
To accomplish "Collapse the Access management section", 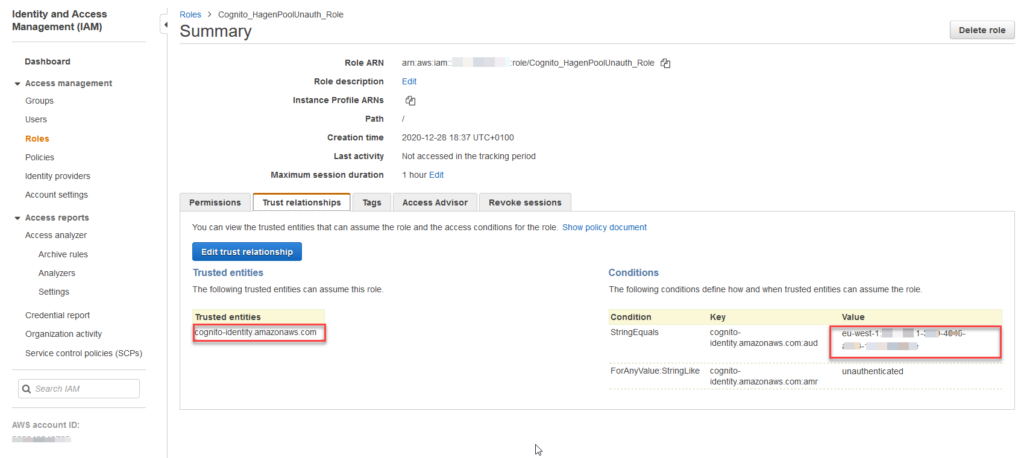I will click(17, 83).
